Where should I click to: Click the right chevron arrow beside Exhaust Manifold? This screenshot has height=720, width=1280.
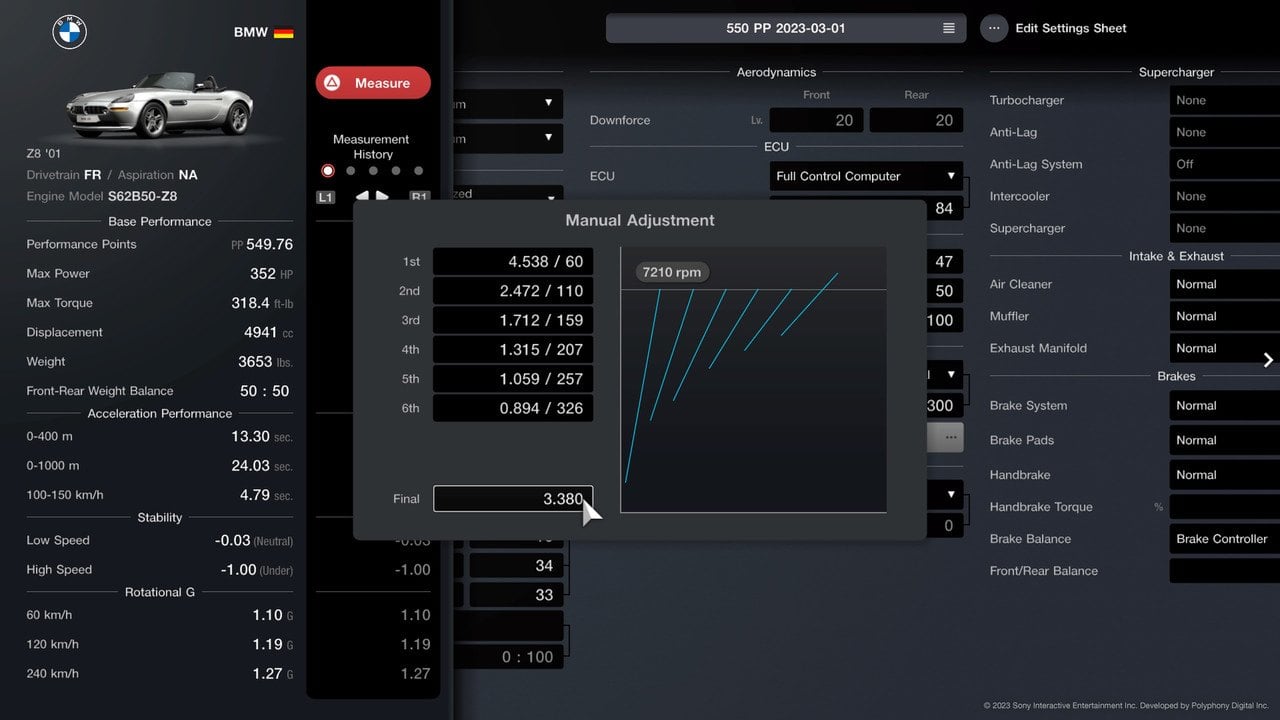click(1268, 360)
